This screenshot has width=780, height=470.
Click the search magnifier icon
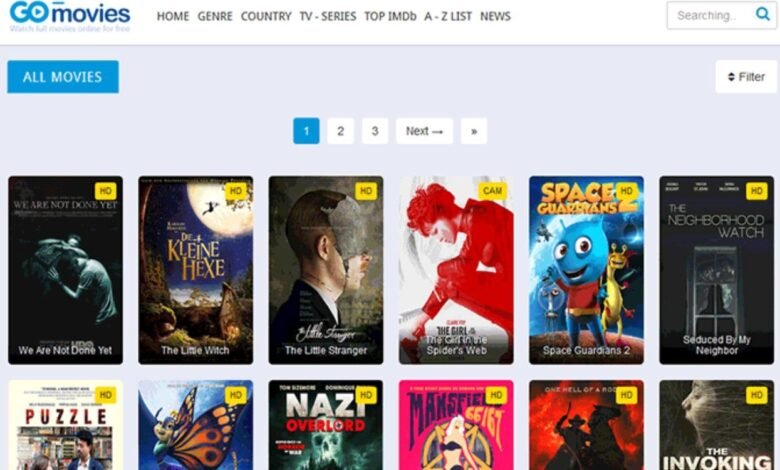[x=762, y=14]
